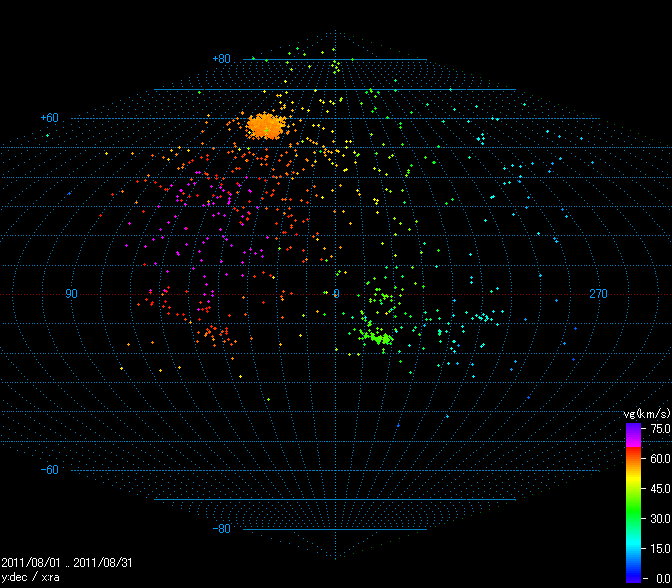Screen dimensions: 672x588
Task: Click the vg(km/s) legend title
Action: [x=647, y=414]
